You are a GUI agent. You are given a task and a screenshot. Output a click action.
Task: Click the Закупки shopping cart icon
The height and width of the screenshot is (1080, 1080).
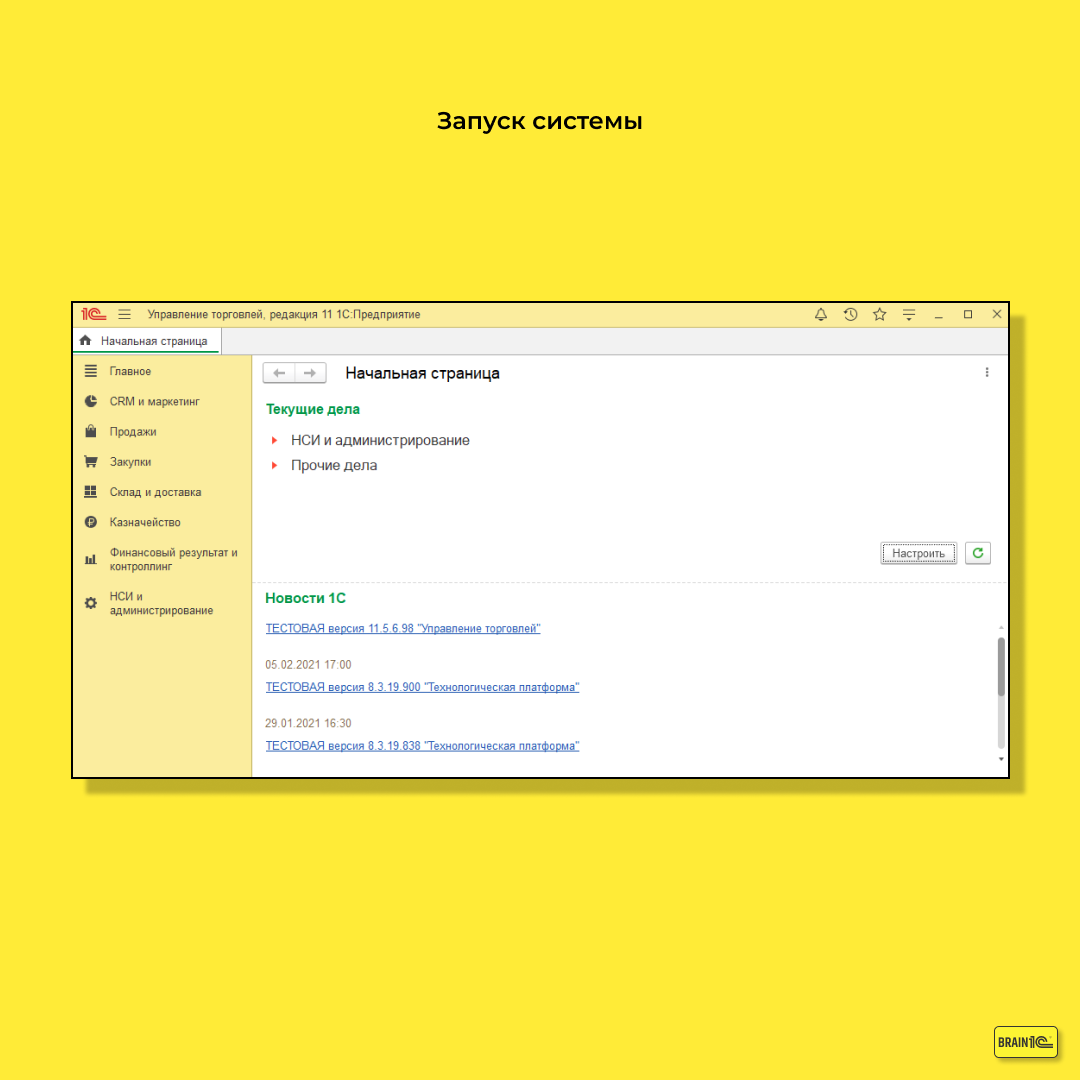[x=91, y=461]
